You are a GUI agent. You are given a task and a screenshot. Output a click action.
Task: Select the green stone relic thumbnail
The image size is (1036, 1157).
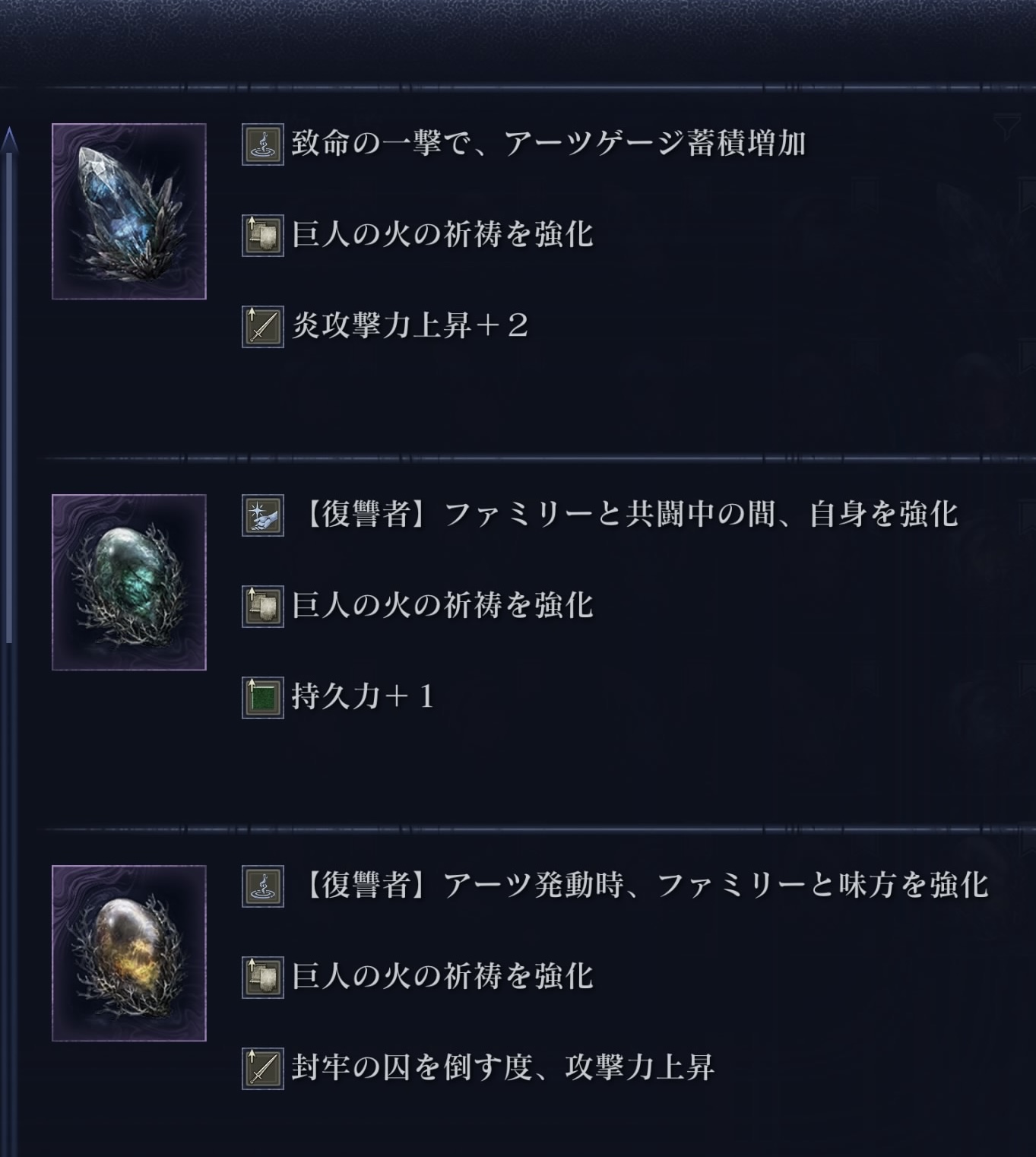(x=129, y=582)
